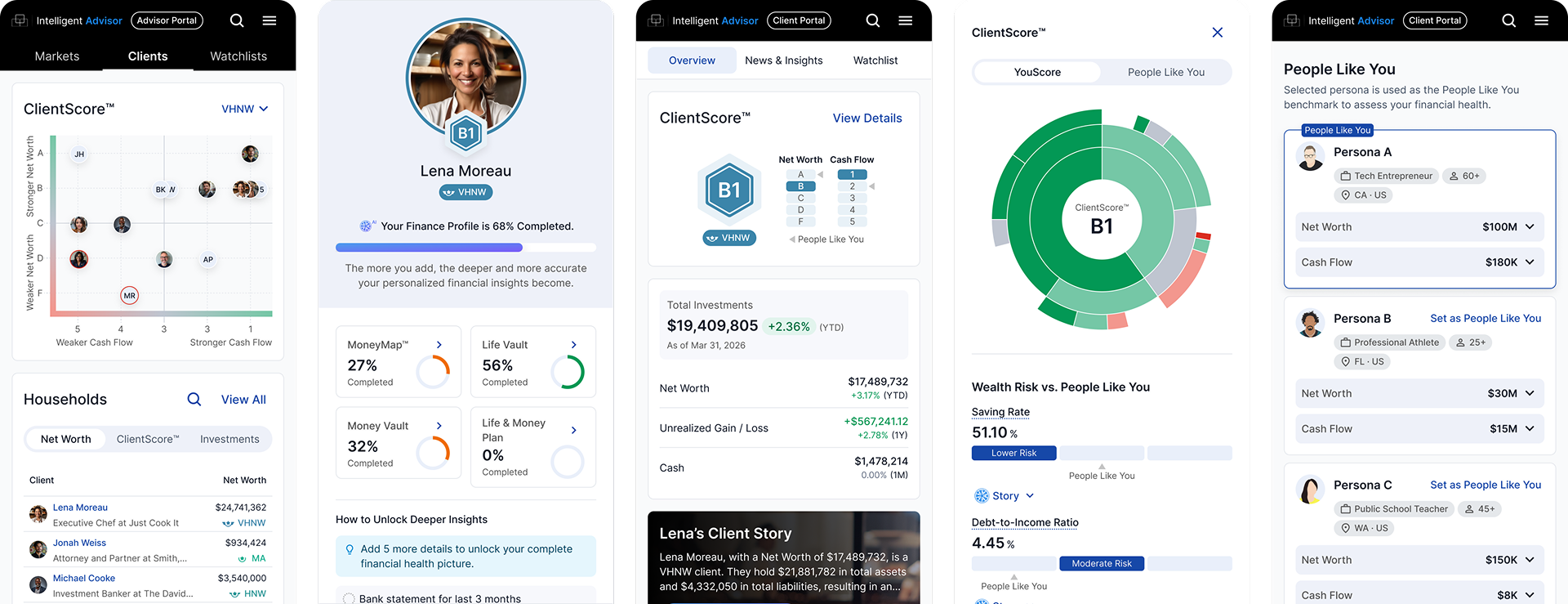Open View Details for ClientScore
The width and height of the screenshot is (1568, 604).
[867, 119]
